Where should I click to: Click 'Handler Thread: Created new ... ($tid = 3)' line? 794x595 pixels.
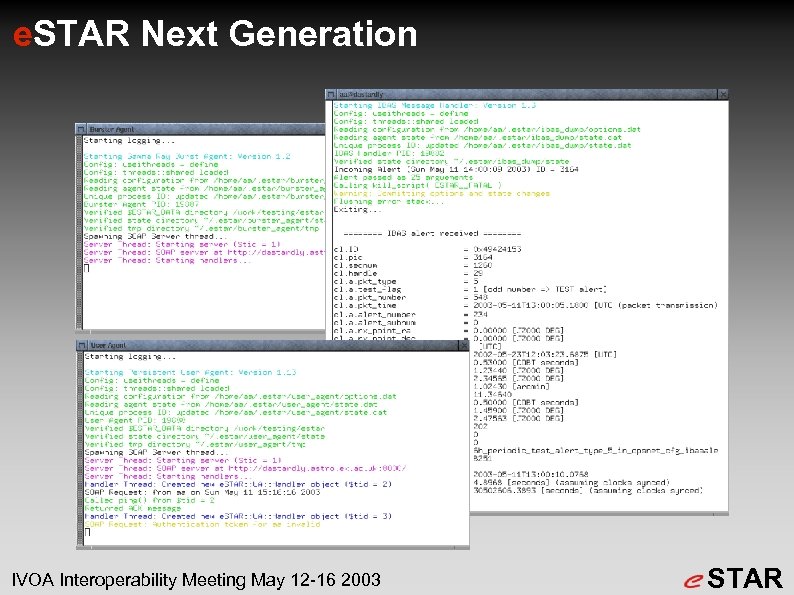tap(239, 516)
